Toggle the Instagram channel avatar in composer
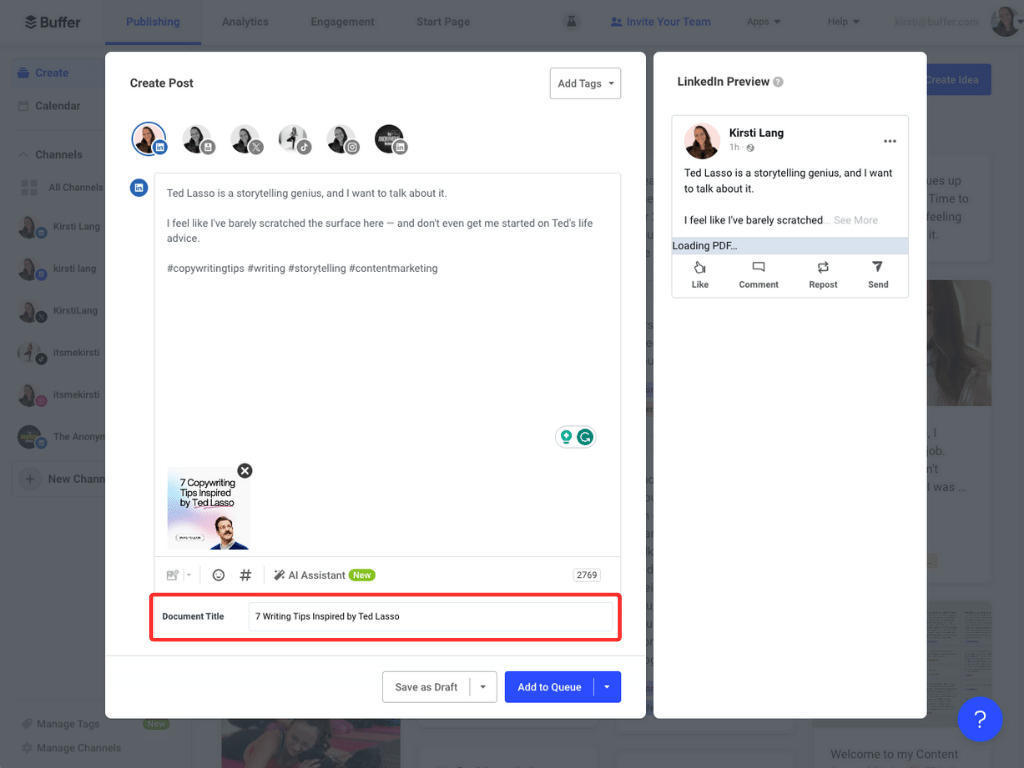This screenshot has width=1024, height=768. (342, 139)
